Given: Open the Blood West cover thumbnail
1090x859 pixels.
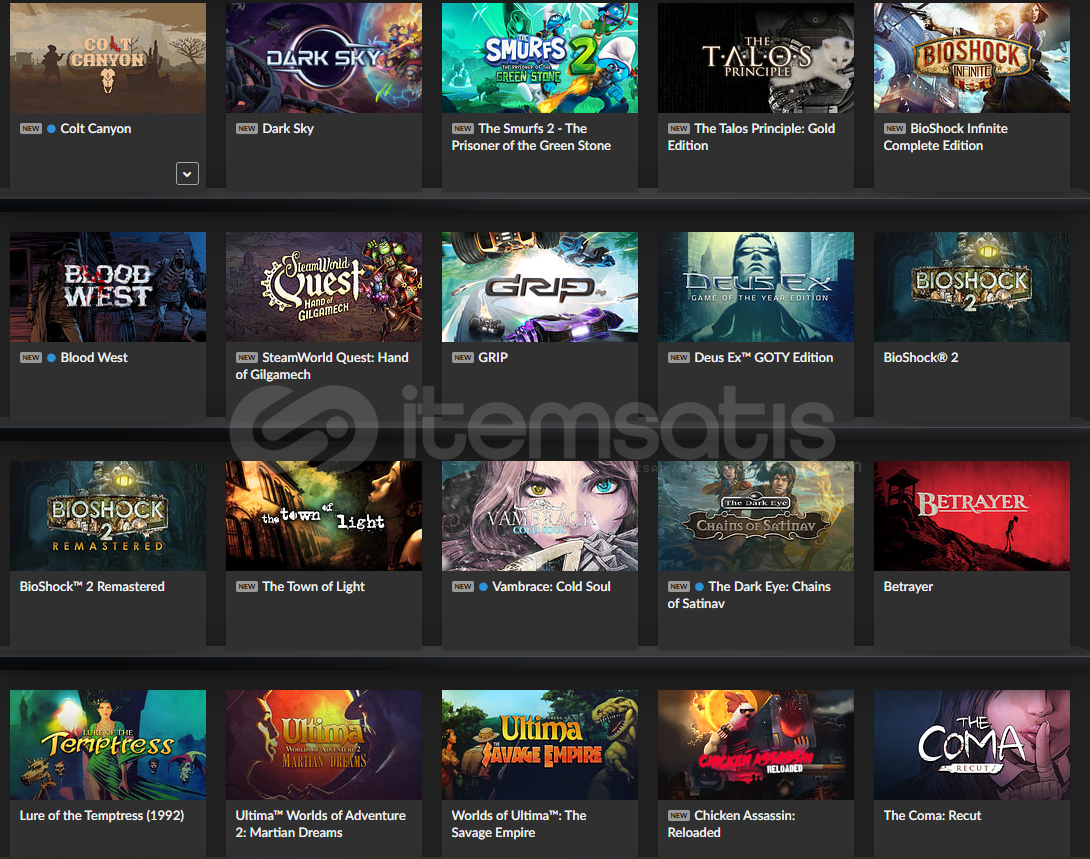Looking at the screenshot, I should click(x=108, y=287).
